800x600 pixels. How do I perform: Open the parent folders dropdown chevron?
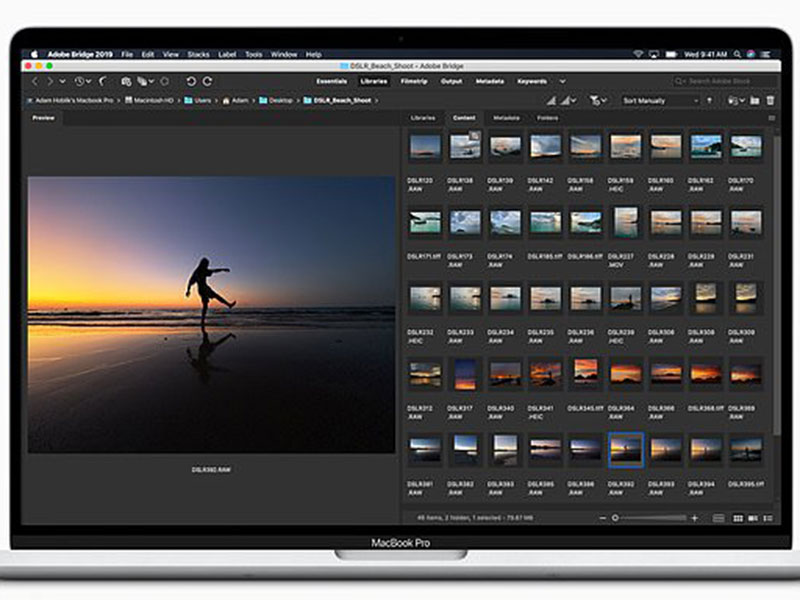point(62,81)
